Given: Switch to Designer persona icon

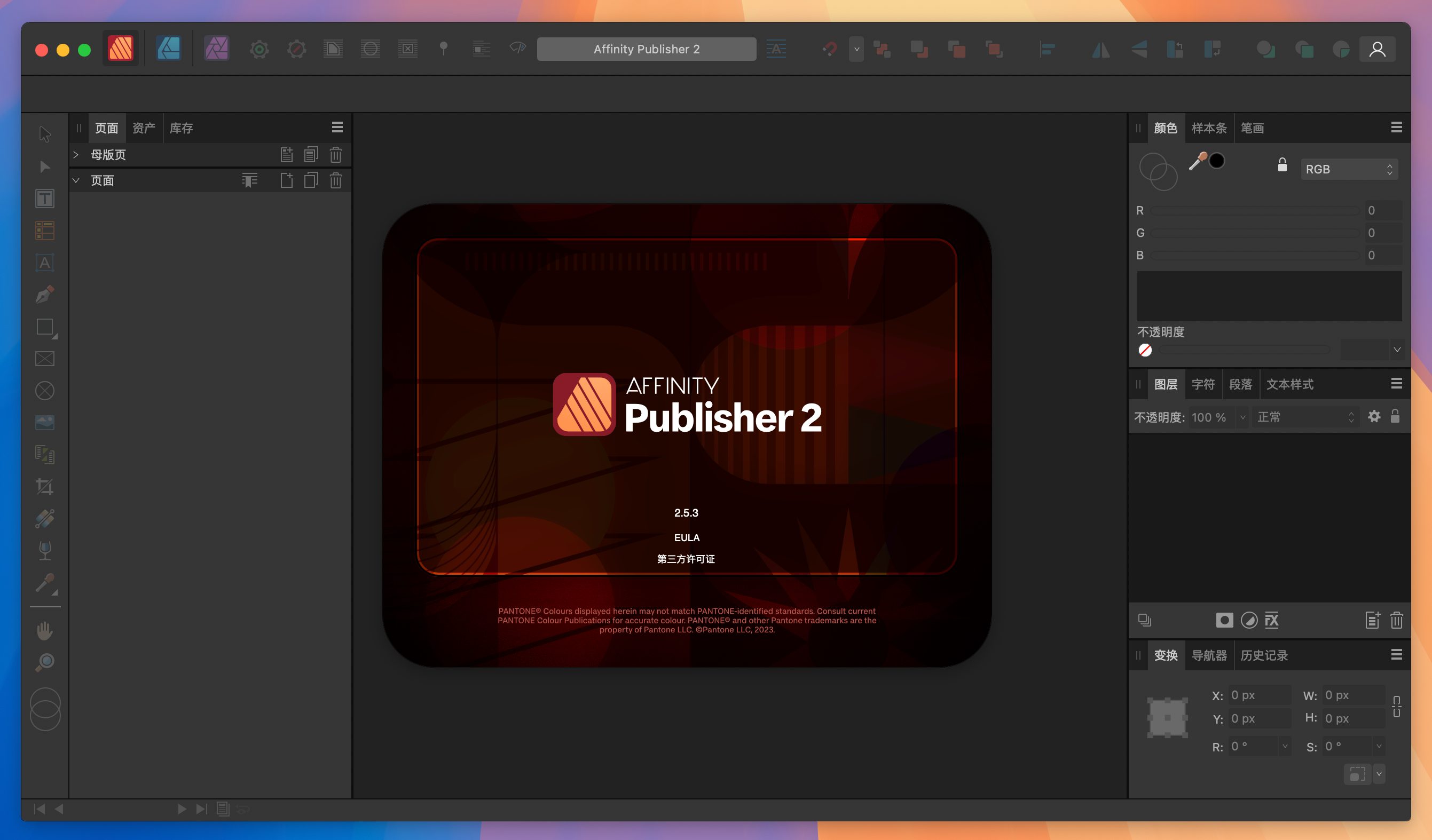Looking at the screenshot, I should point(168,49).
